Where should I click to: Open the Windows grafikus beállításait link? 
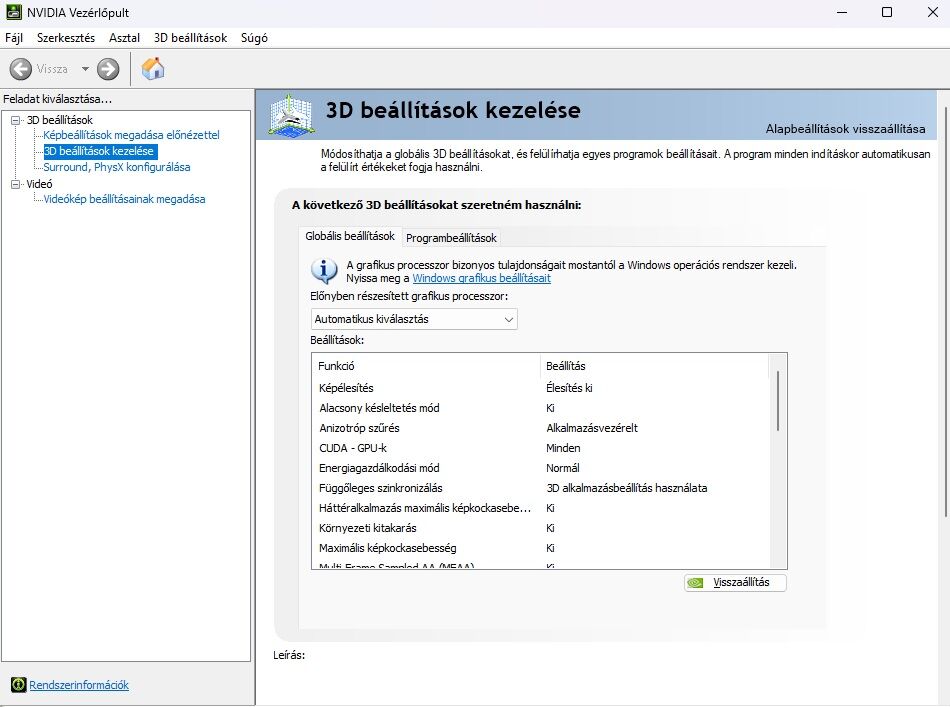[482, 278]
